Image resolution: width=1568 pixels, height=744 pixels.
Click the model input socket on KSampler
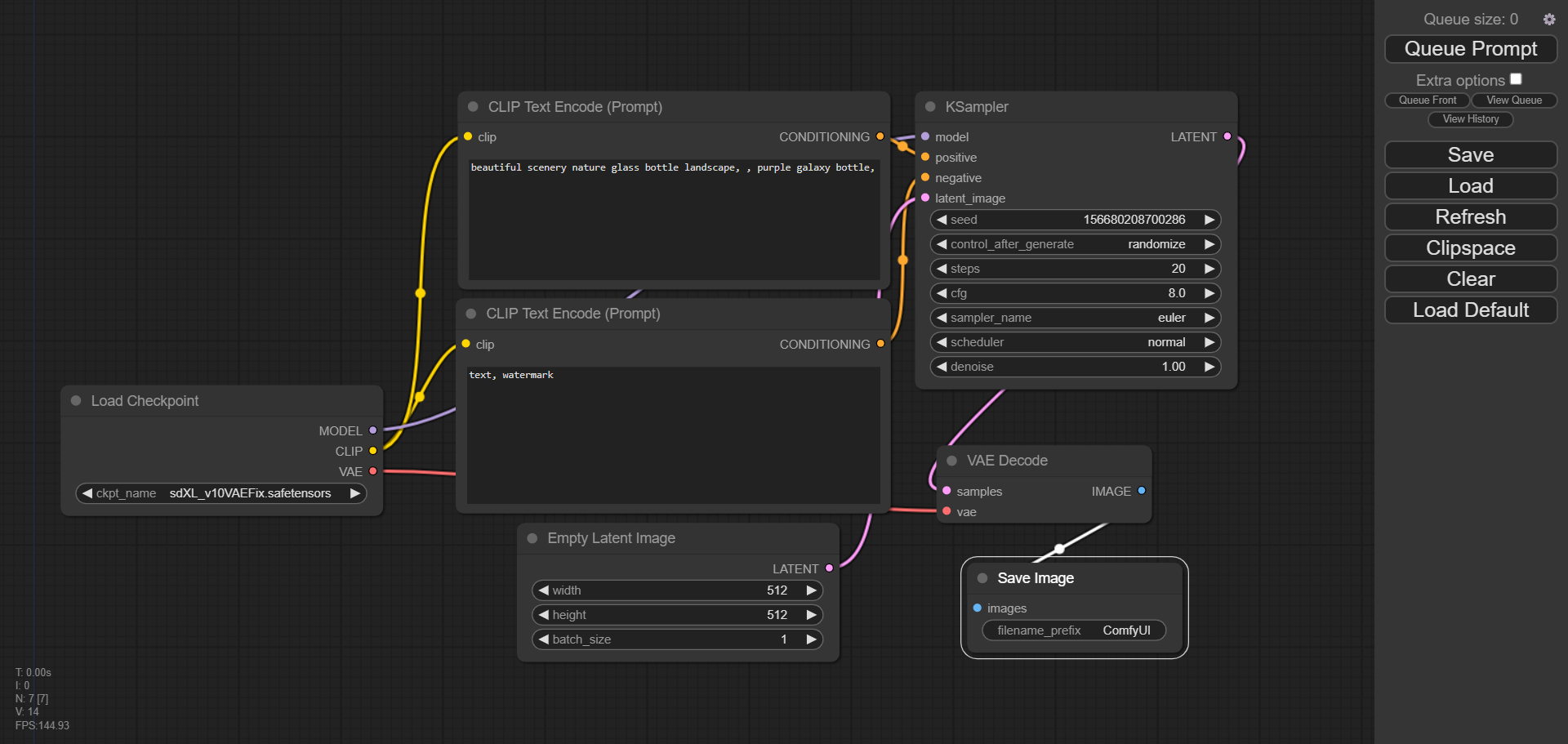pos(925,136)
